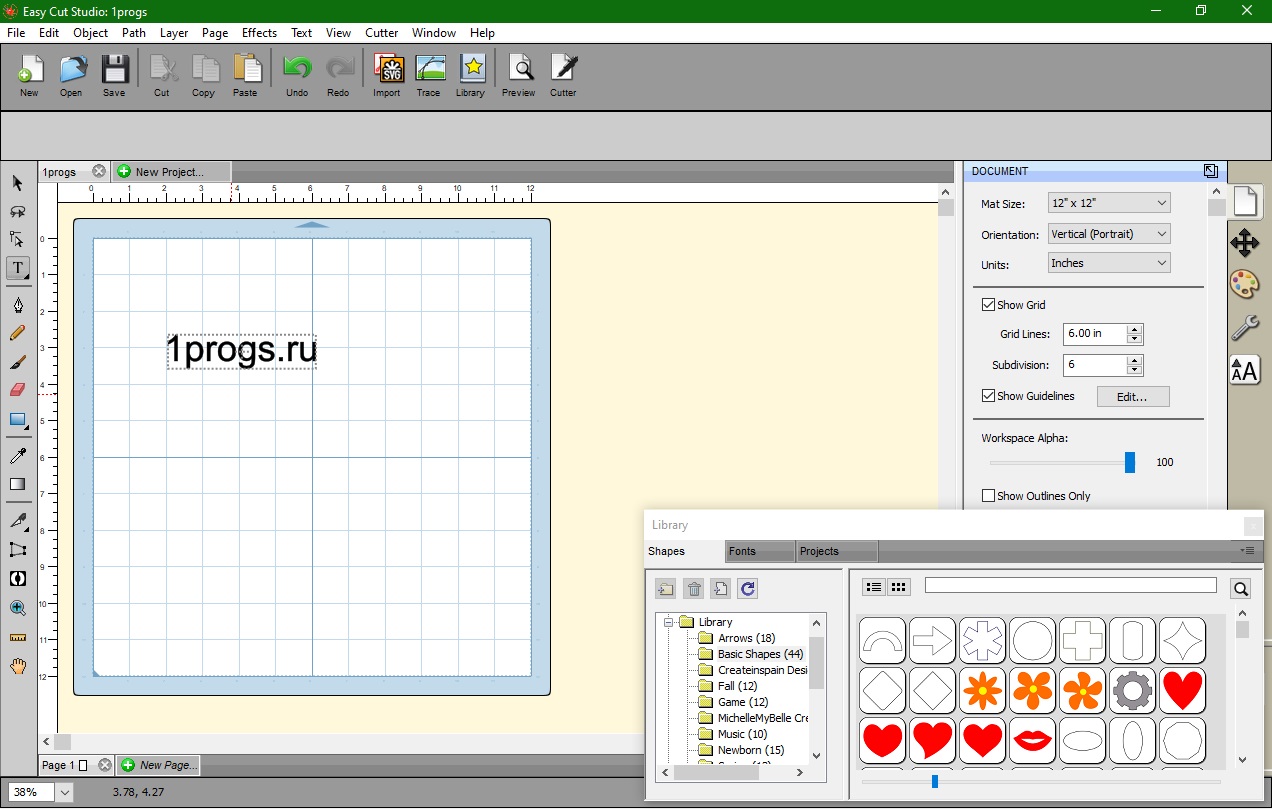Open the Position and Size panel icon
Screen dimensions: 1272x809
coord(1244,242)
